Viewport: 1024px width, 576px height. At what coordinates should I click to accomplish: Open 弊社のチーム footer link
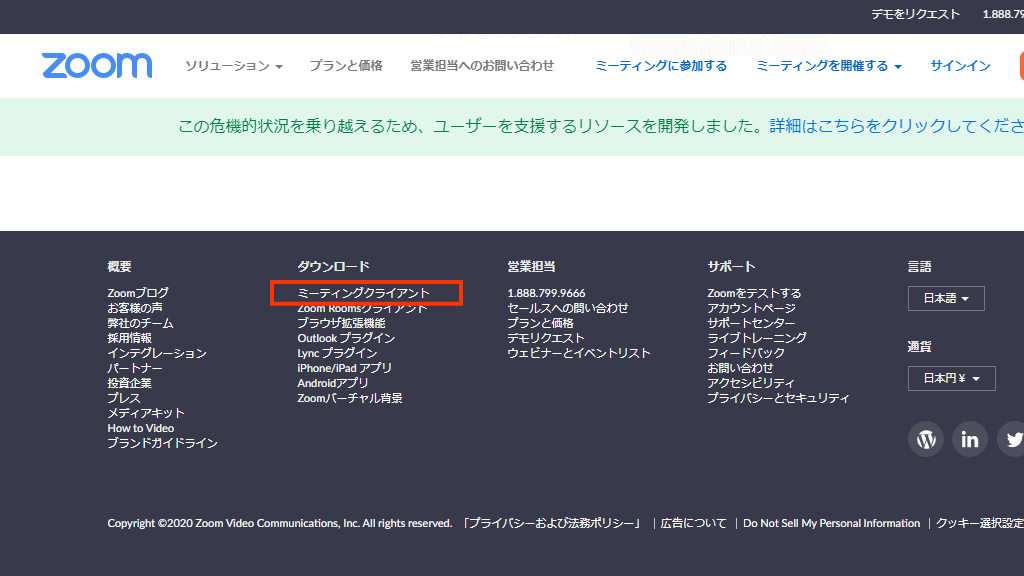(140, 323)
